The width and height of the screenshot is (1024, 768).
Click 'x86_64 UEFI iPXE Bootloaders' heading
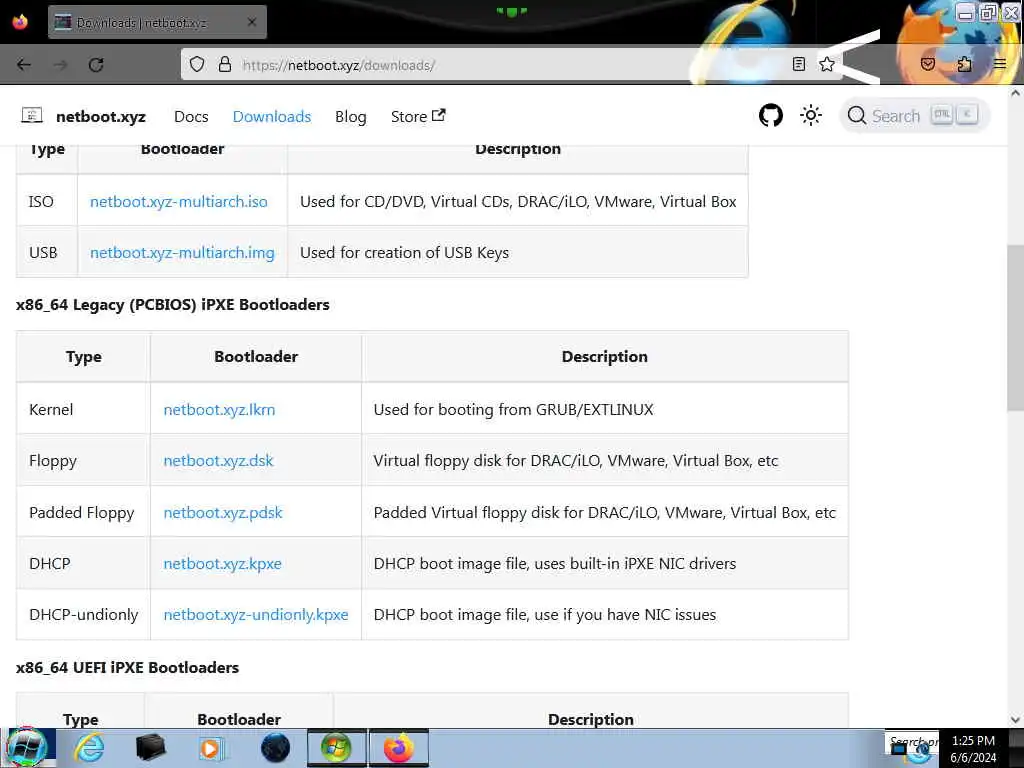pyautogui.click(x=127, y=667)
